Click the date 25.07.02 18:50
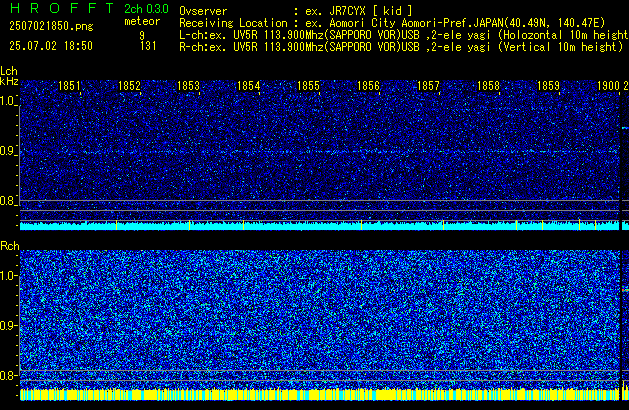Image resolution: width=629 pixels, height=410 pixels. click(51, 46)
